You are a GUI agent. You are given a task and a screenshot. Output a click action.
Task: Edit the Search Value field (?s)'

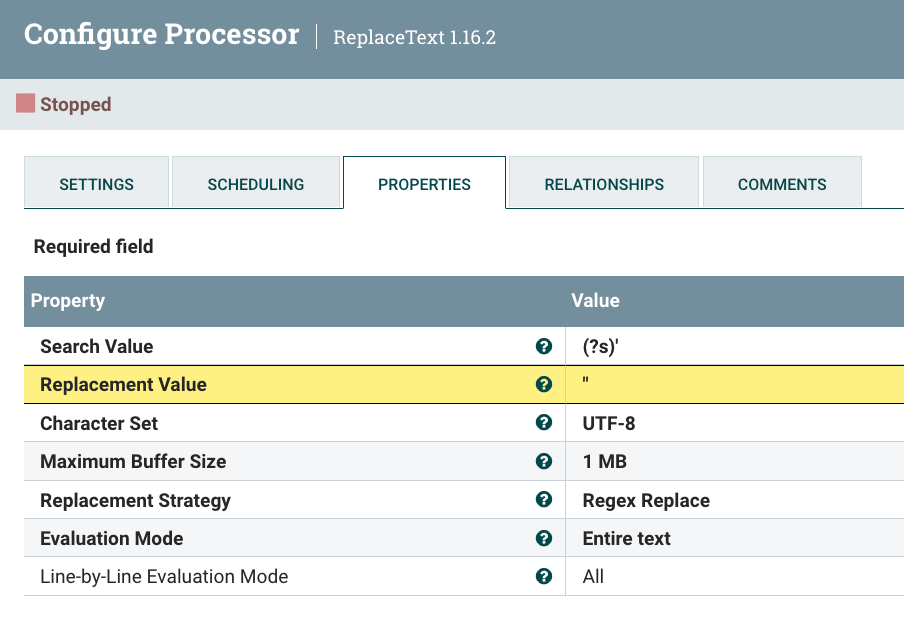[x=735, y=346]
